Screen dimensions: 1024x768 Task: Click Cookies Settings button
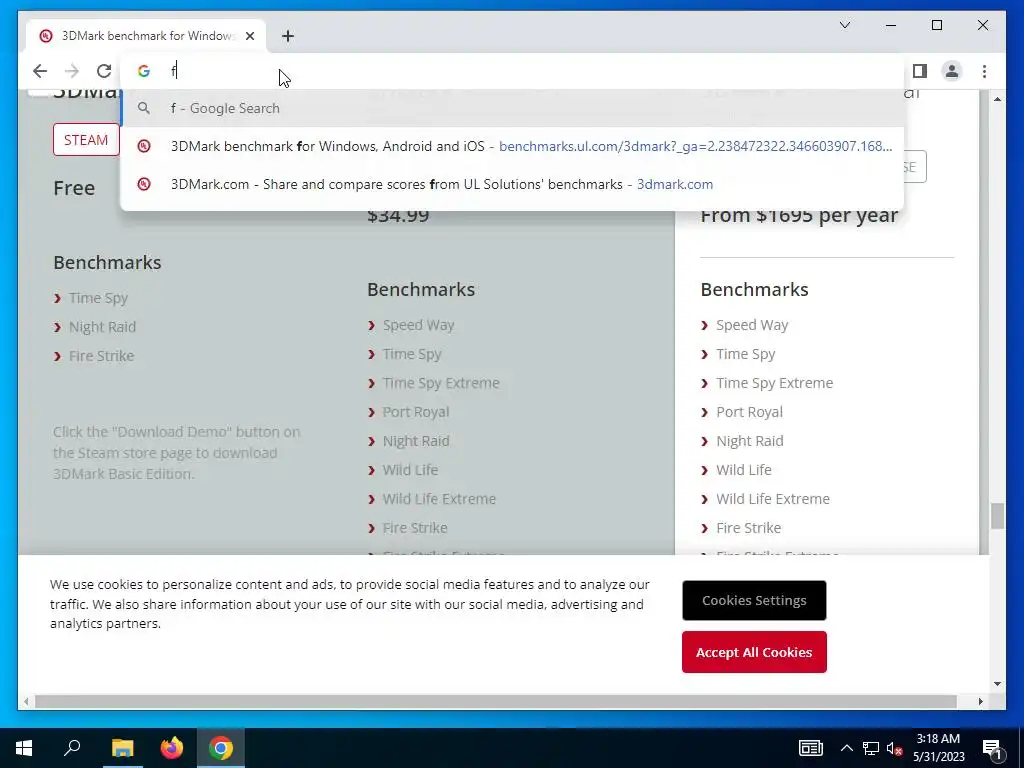[754, 600]
